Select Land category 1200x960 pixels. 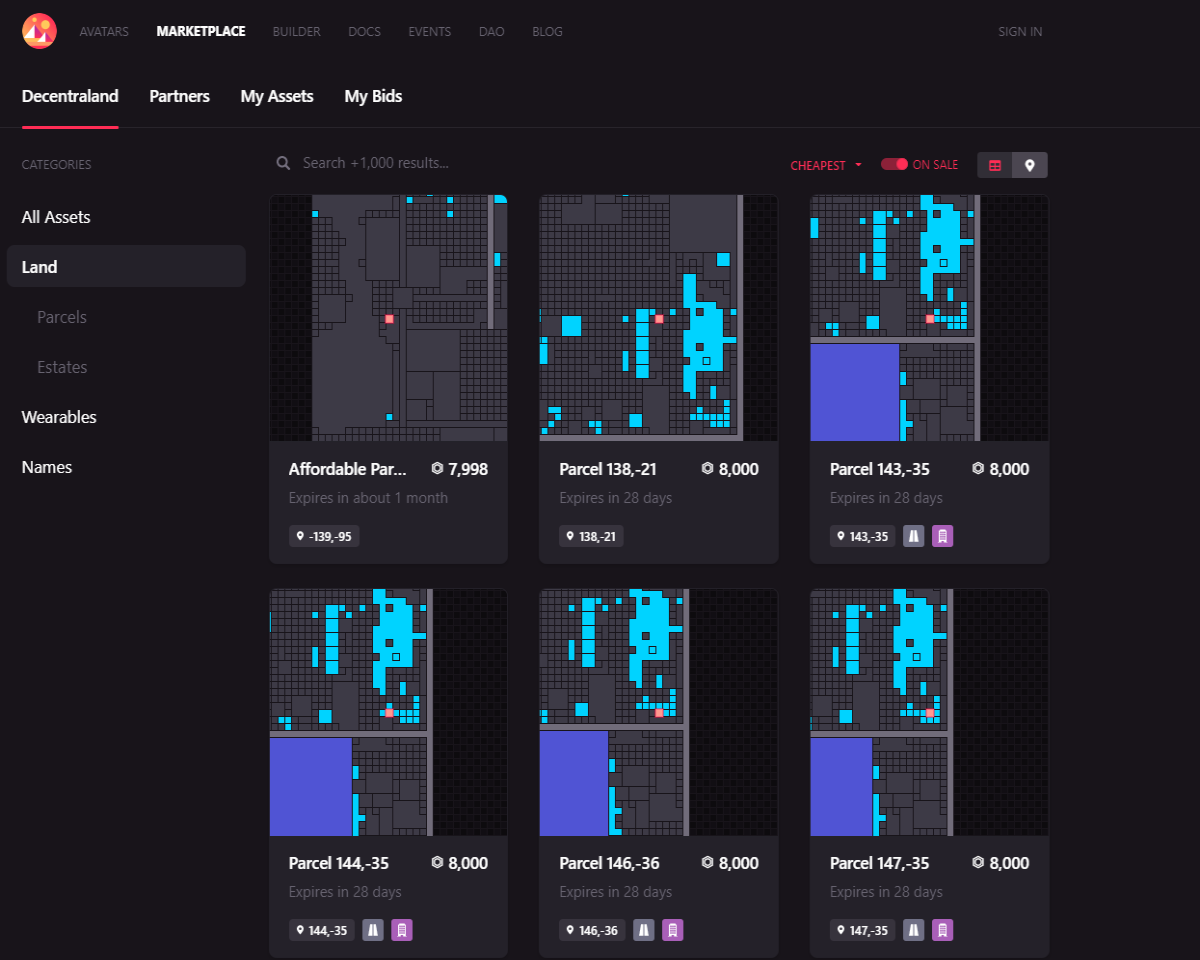[x=126, y=266]
